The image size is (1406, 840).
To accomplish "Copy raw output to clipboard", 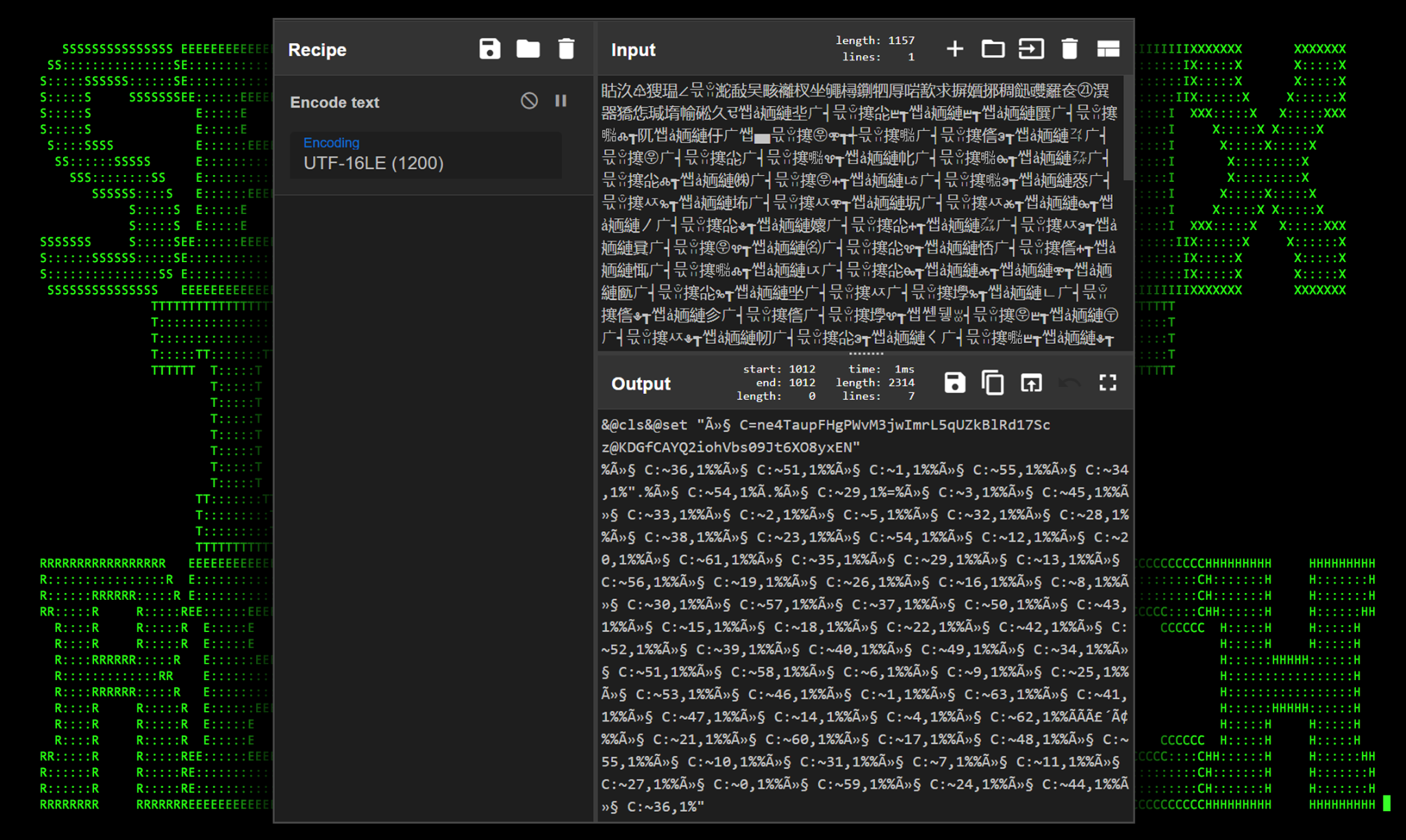I will pyautogui.click(x=993, y=383).
